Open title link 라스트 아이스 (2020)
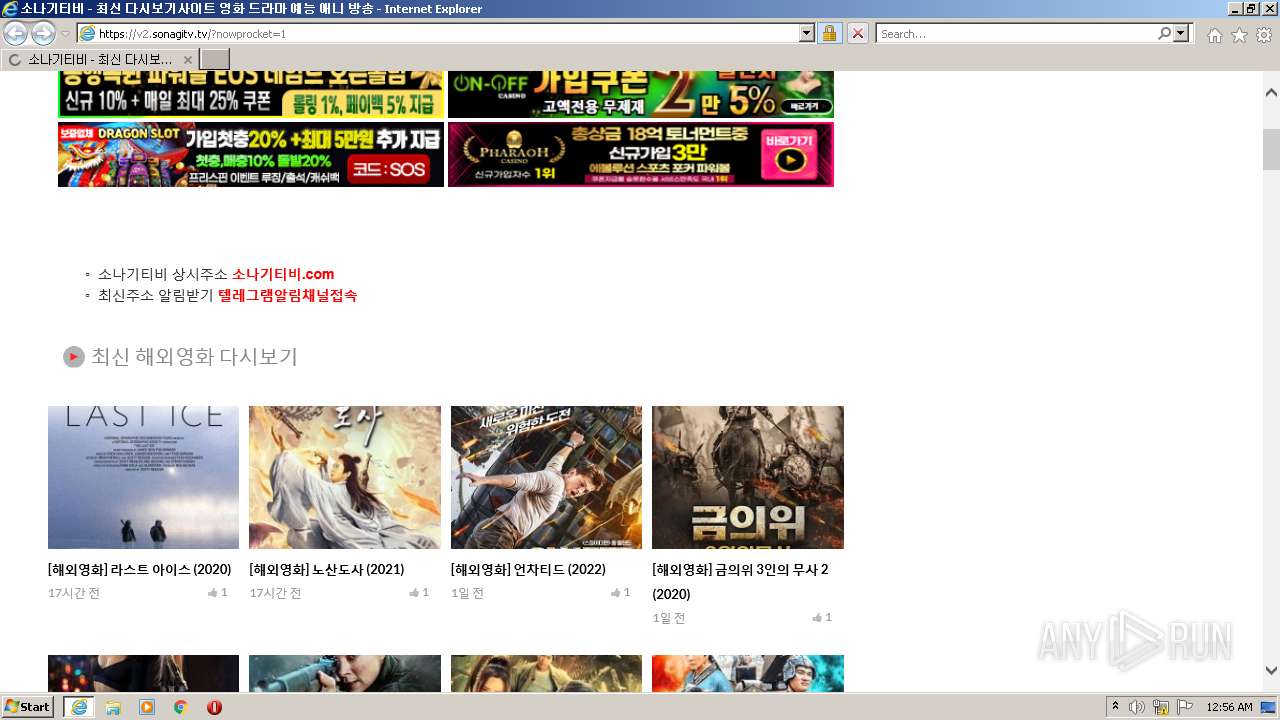 (139, 569)
